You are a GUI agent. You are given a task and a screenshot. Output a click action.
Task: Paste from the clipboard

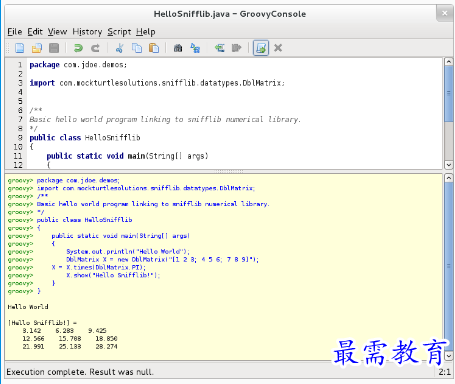[x=154, y=48]
